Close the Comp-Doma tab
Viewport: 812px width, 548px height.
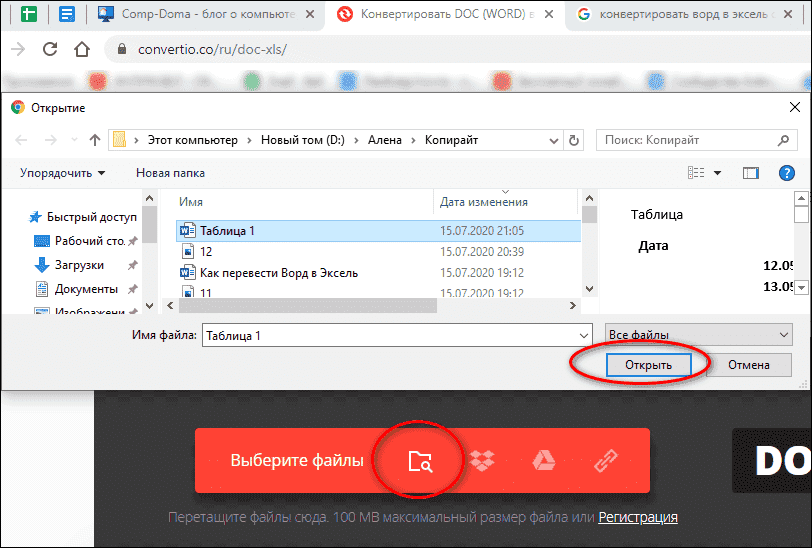point(310,14)
